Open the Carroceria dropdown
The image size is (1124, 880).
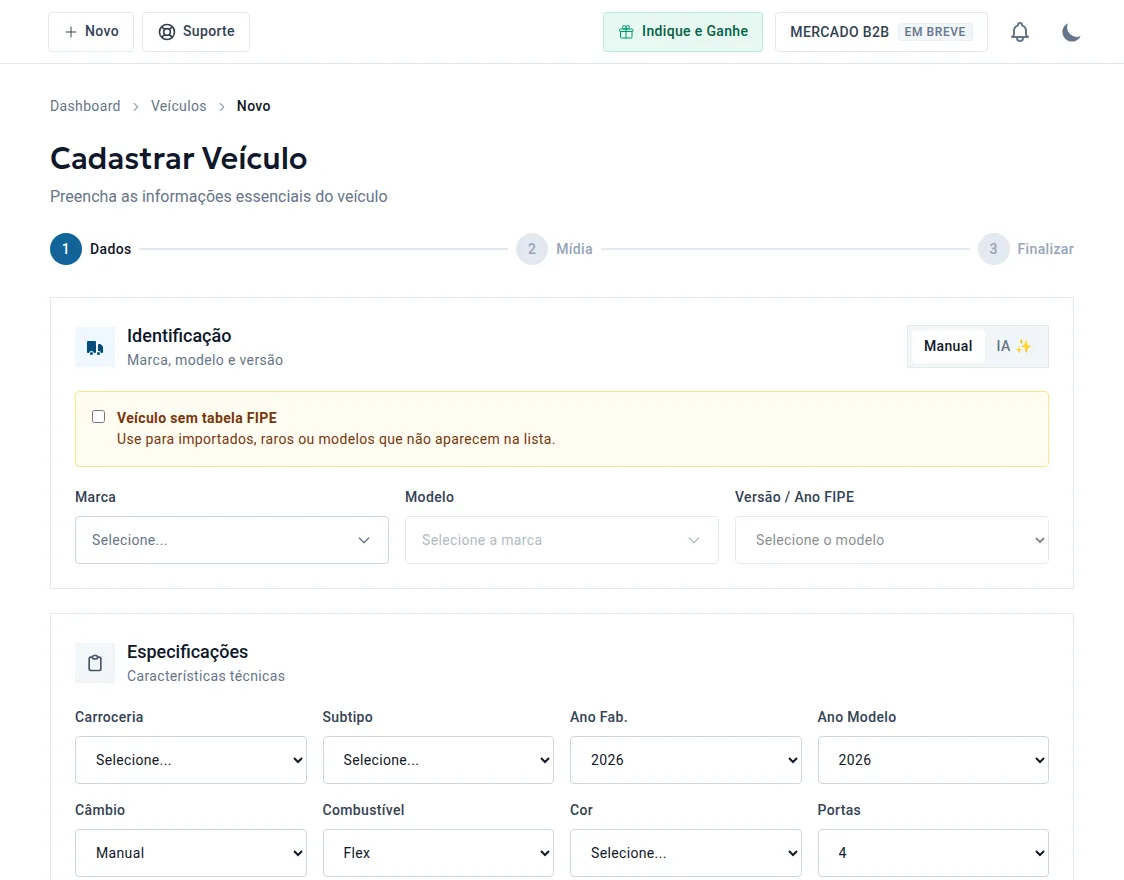pos(191,760)
